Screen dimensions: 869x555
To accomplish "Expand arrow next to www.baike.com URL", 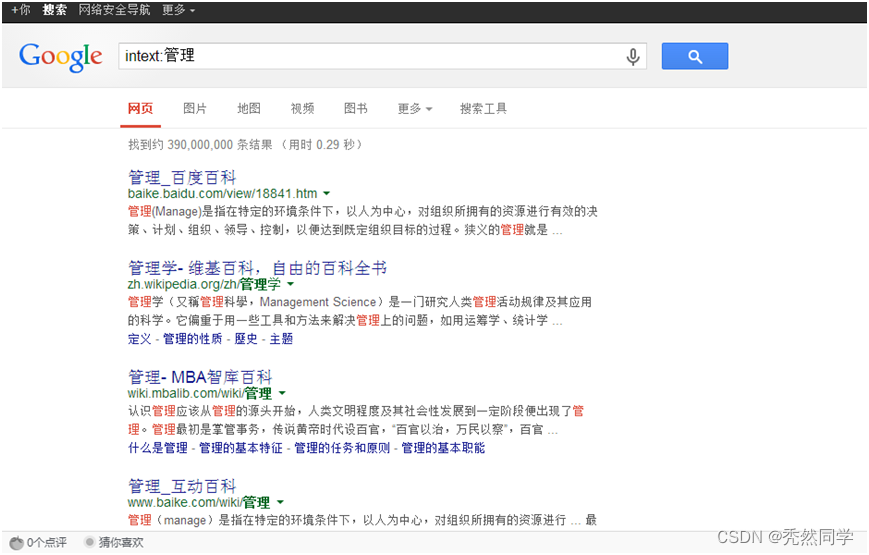I will pos(280,502).
